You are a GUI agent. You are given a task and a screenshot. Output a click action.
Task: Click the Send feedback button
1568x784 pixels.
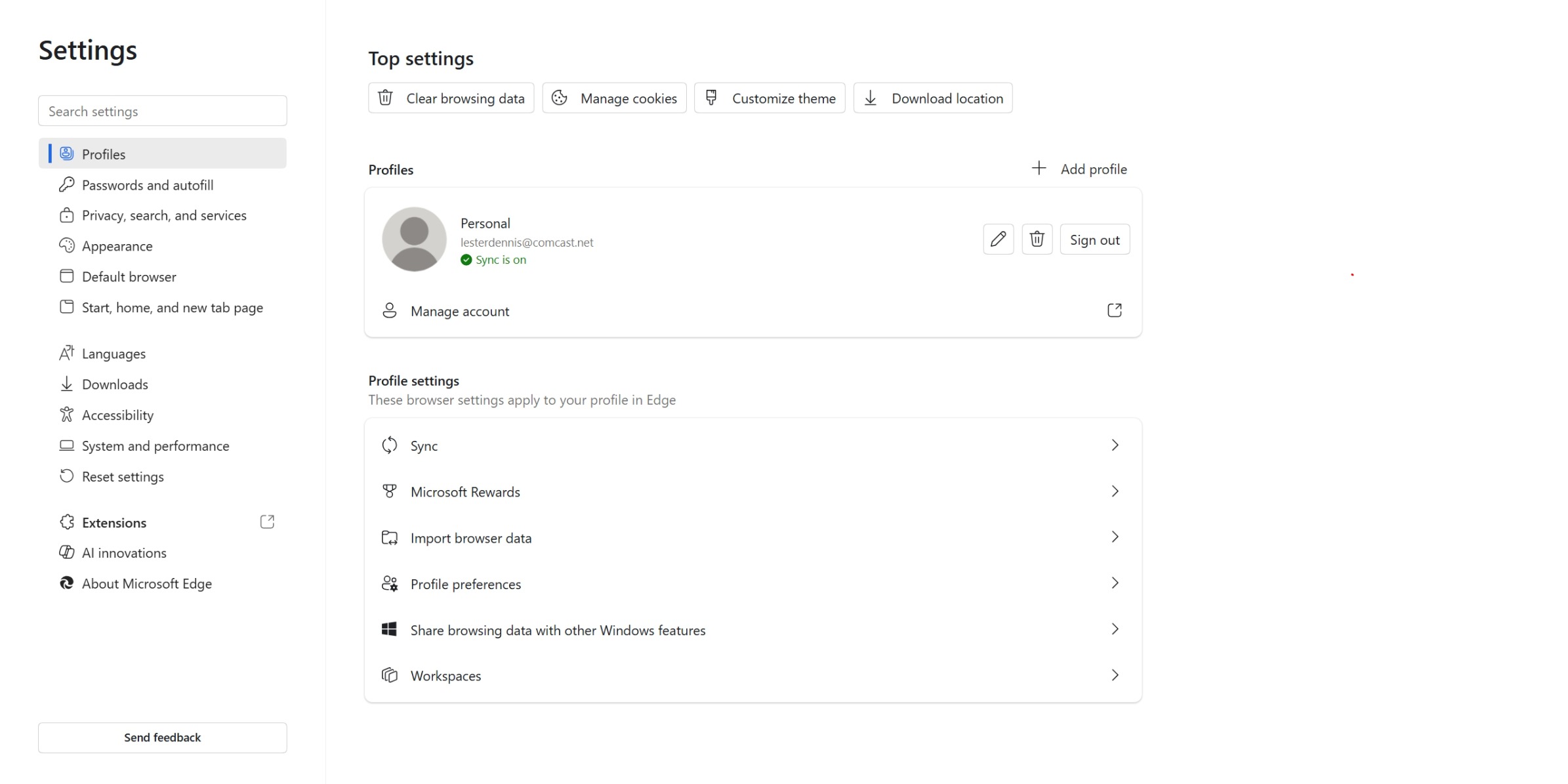tap(163, 737)
